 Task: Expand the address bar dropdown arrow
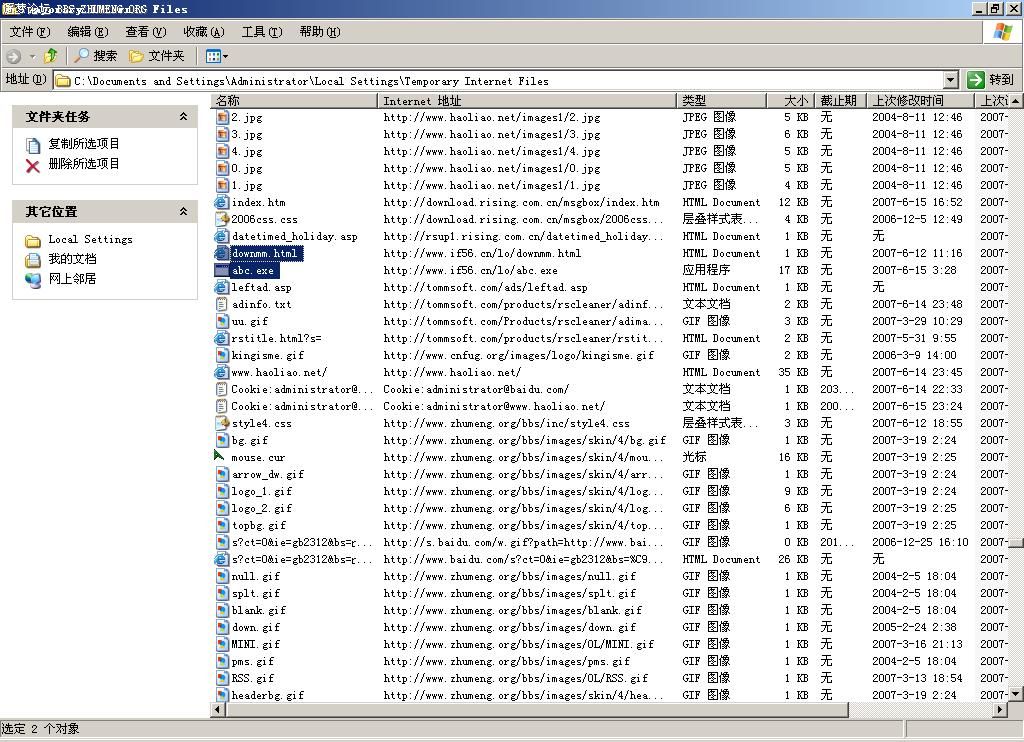(x=951, y=80)
